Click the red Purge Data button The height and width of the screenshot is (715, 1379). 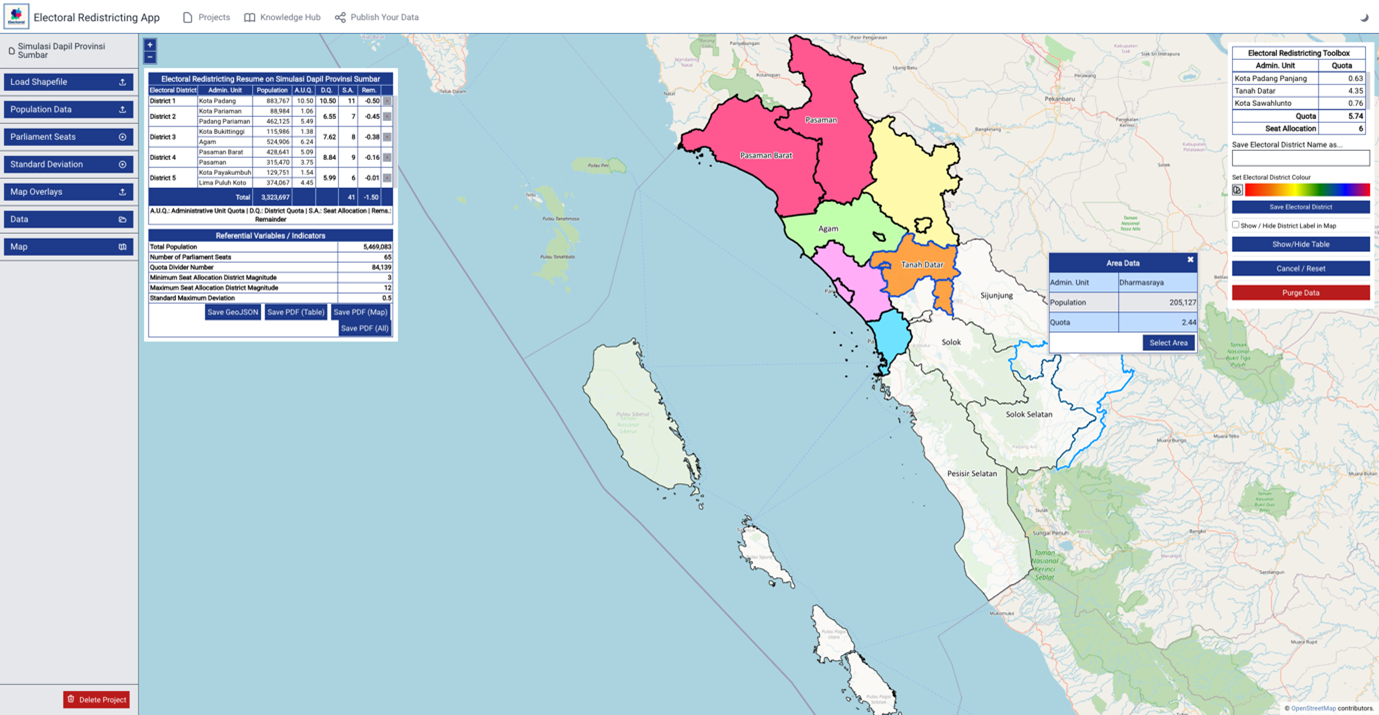click(1300, 293)
